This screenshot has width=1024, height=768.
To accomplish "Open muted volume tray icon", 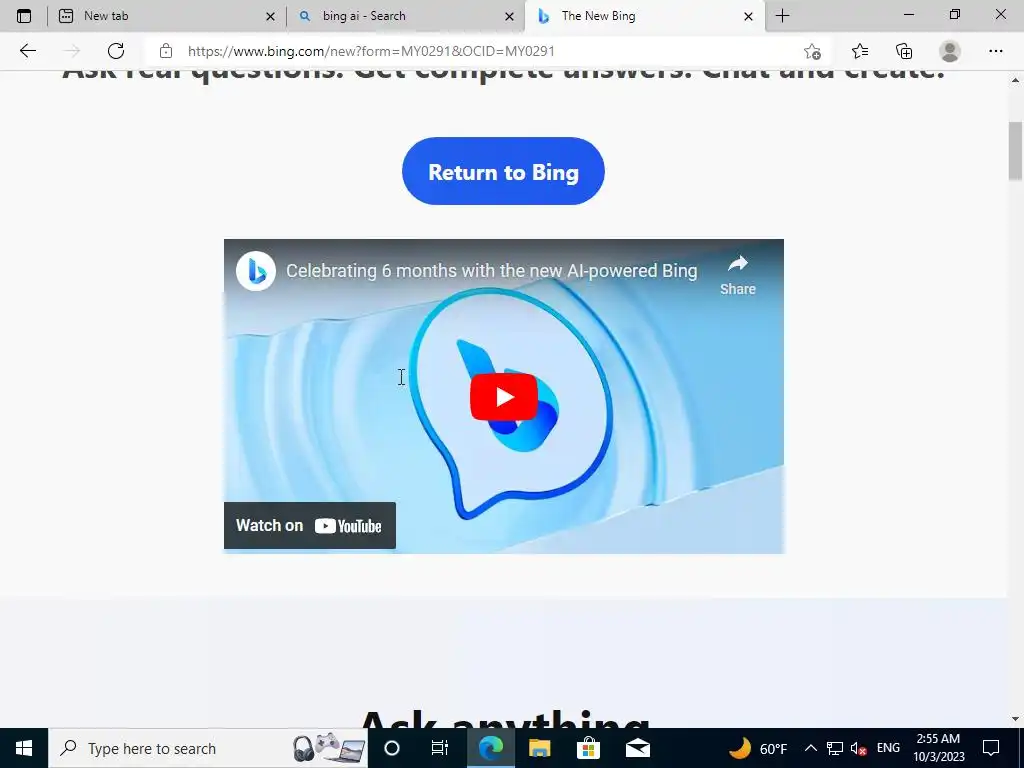I will click(x=858, y=748).
